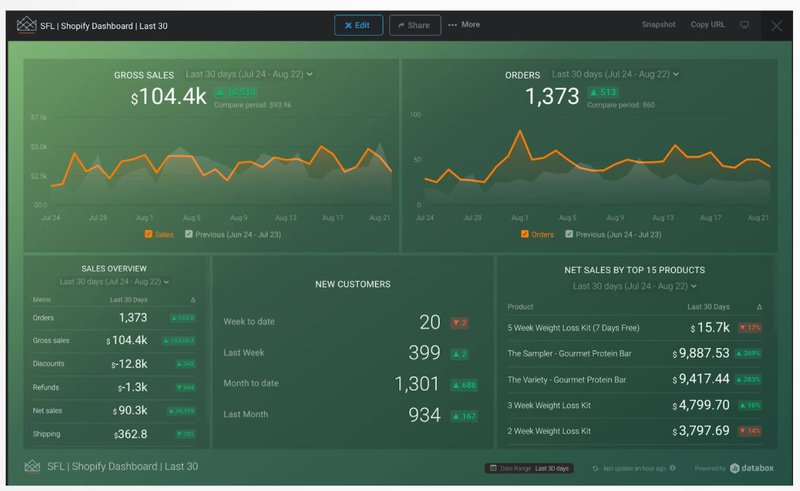Screen dimensions: 800x491
Task: Take a dashboard Snapshot
Action: (x=658, y=24)
